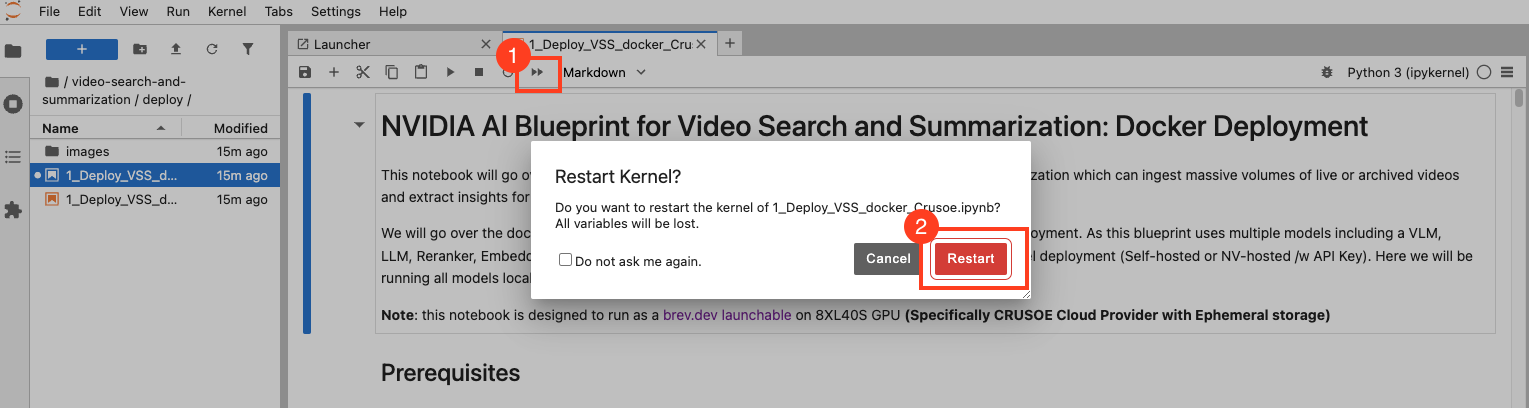Click the blue new launcher plus button
The image size is (1529, 408).
[x=82, y=49]
